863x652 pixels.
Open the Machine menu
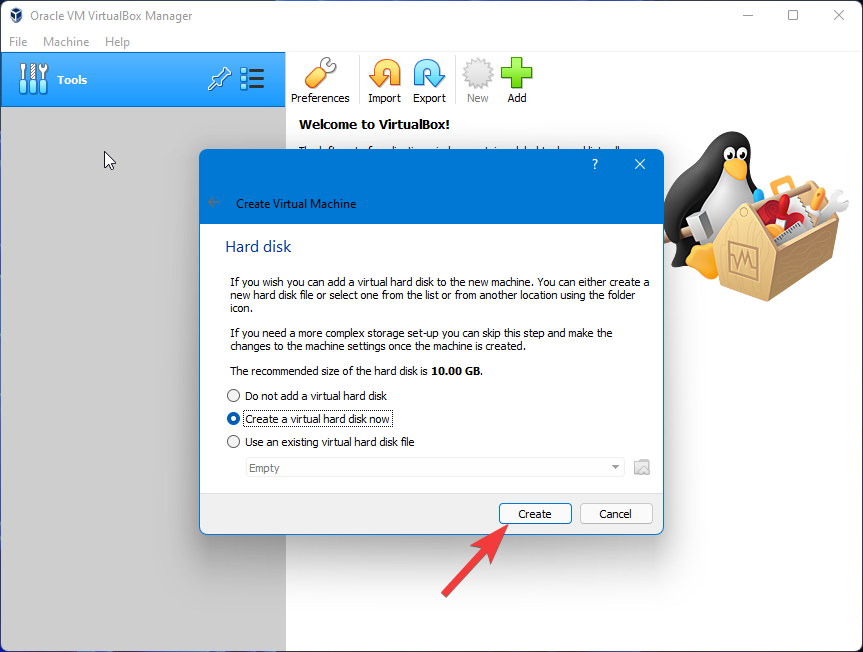pyautogui.click(x=66, y=41)
